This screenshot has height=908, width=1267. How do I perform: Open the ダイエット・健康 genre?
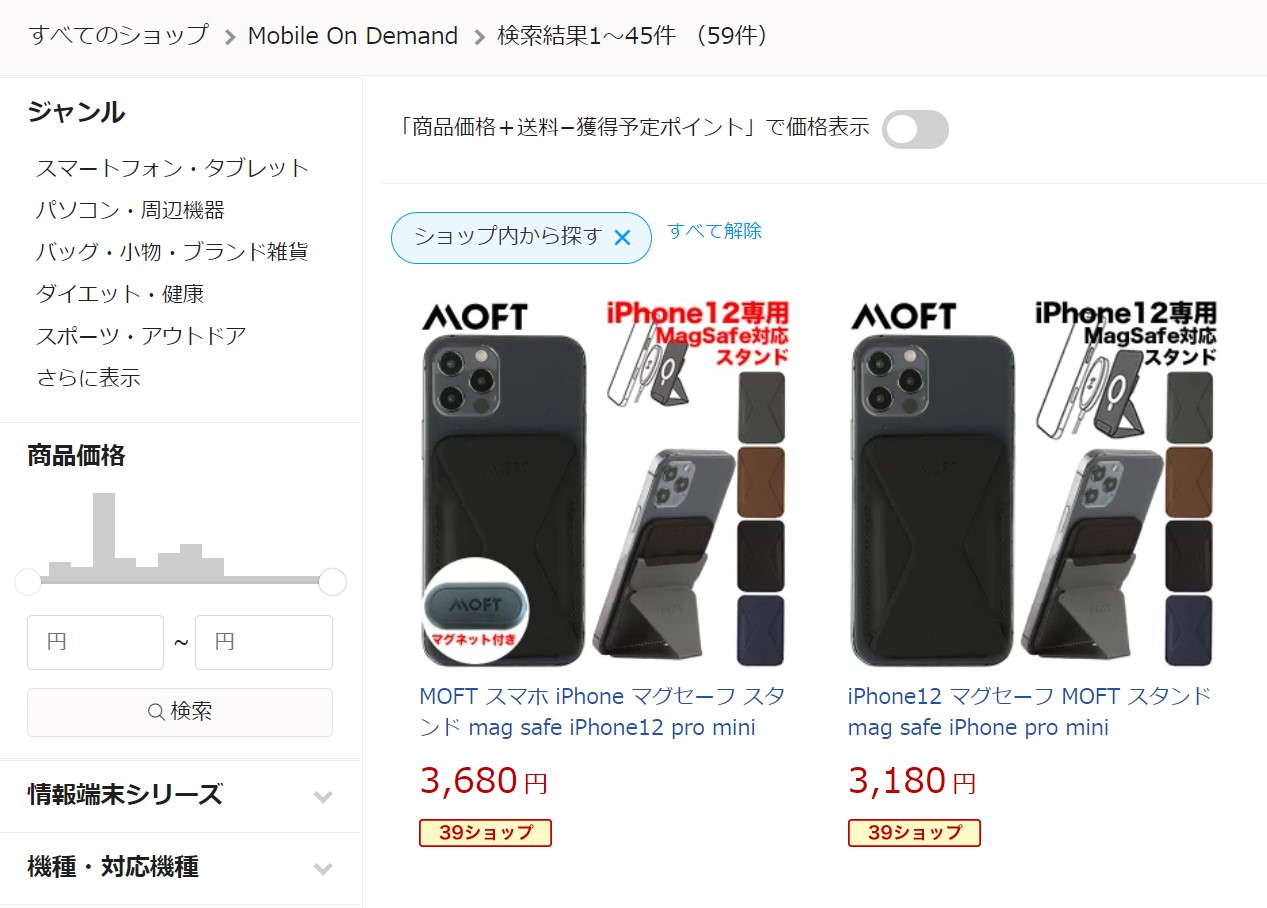click(x=120, y=294)
